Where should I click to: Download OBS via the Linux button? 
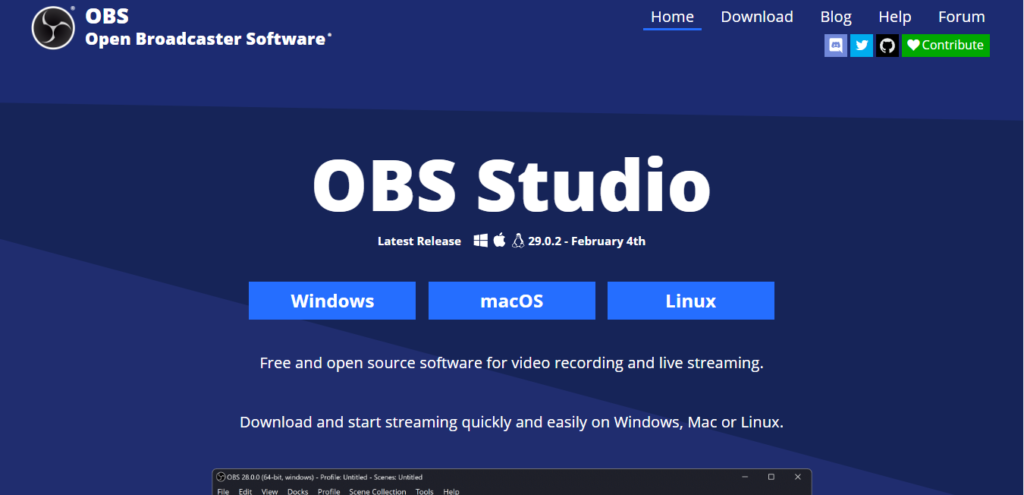pos(691,300)
